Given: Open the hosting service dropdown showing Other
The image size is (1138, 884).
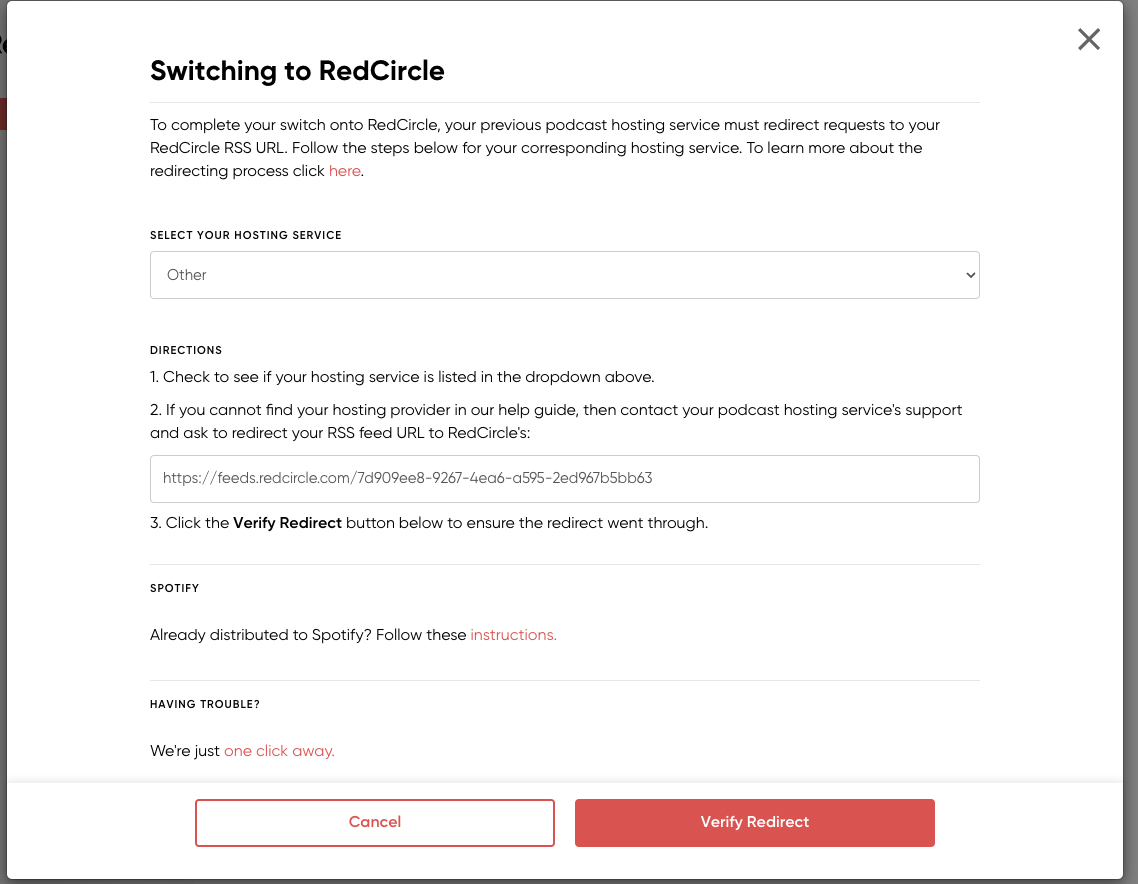Looking at the screenshot, I should tap(565, 275).
